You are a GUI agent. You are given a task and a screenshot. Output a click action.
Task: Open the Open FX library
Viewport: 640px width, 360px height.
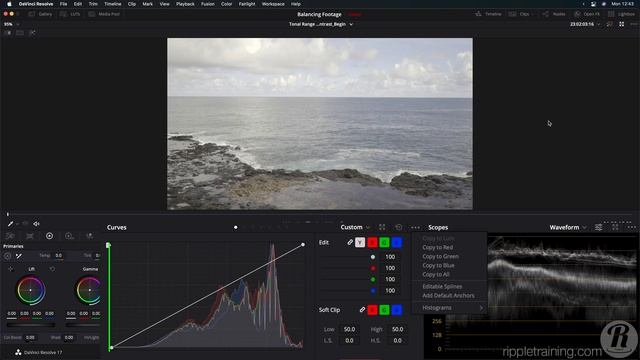(587, 14)
